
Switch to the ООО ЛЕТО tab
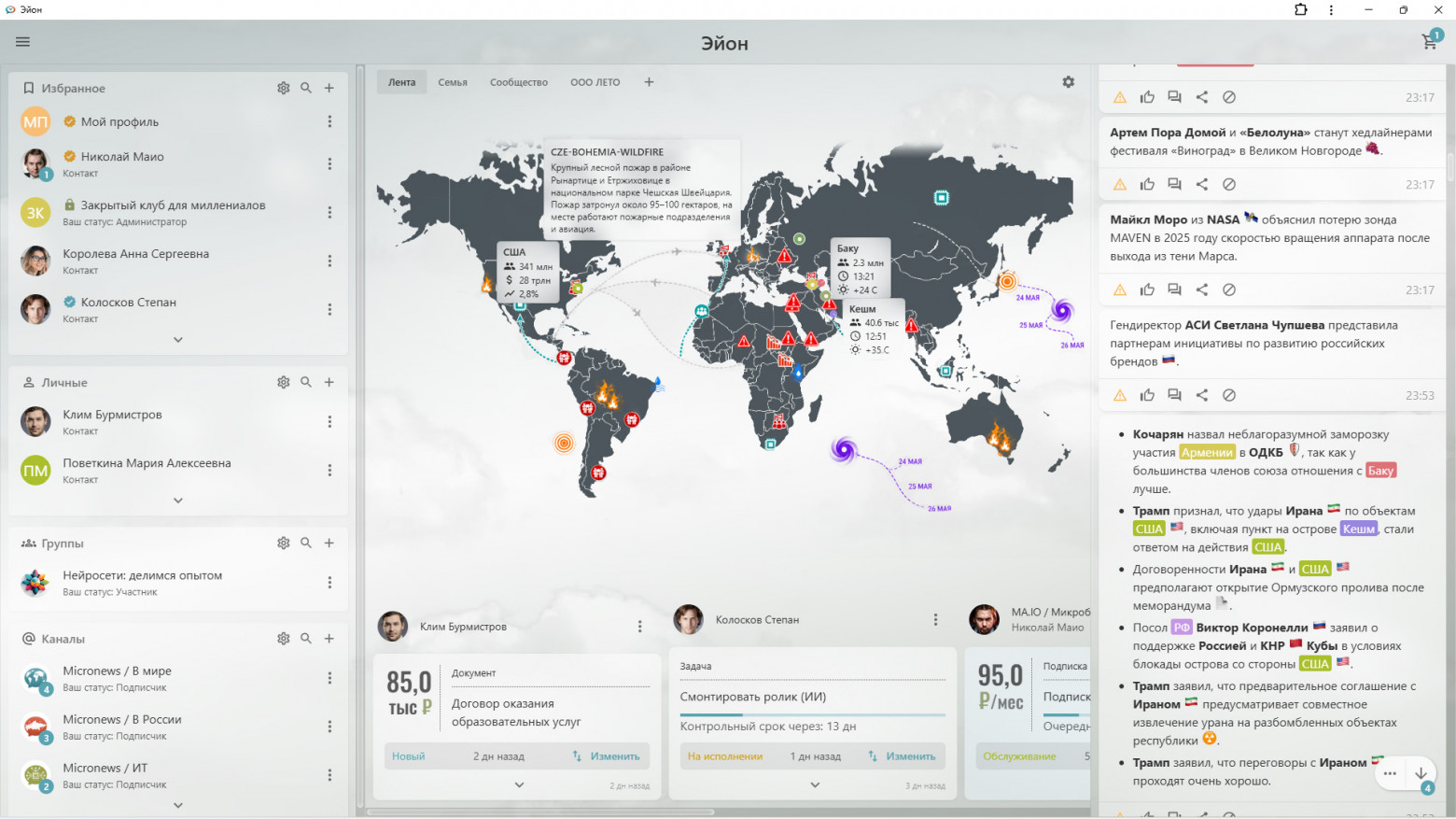click(595, 82)
